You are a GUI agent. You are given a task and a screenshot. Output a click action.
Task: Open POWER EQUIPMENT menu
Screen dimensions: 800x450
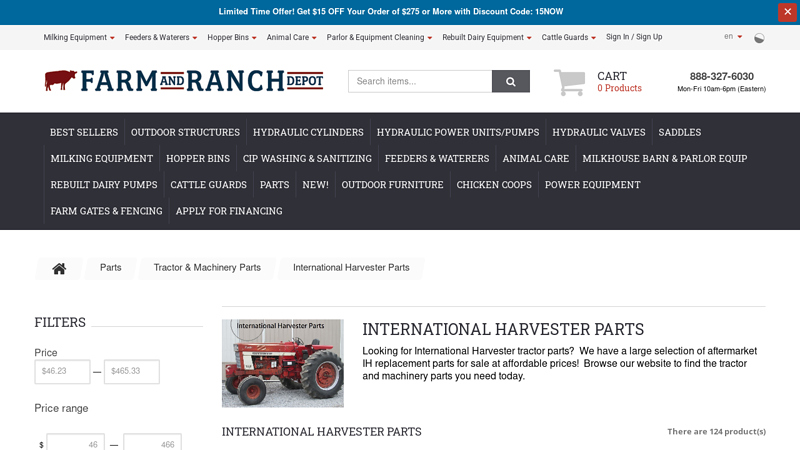(x=592, y=185)
